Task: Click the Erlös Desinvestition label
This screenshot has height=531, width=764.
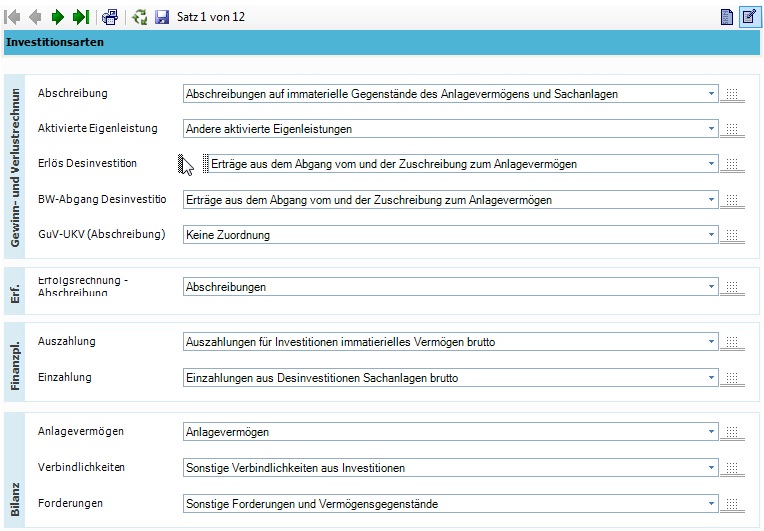Action: 87,163
